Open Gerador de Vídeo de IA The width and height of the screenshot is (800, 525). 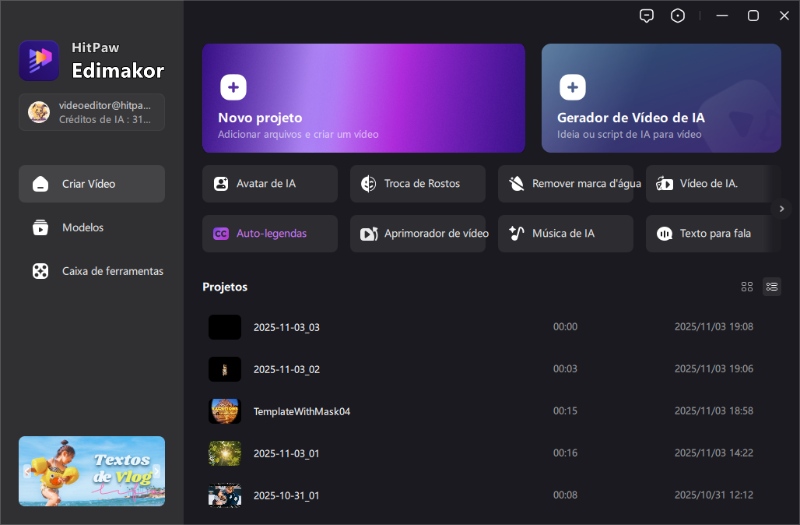tap(661, 98)
